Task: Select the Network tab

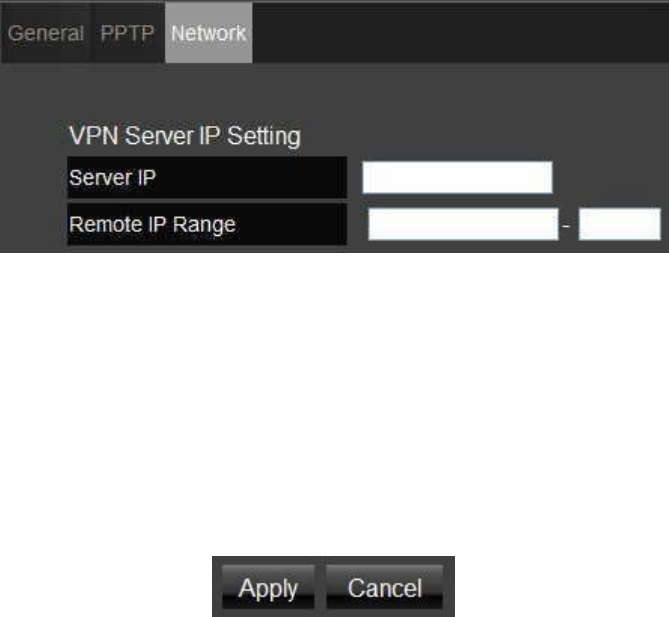Action: click(209, 33)
